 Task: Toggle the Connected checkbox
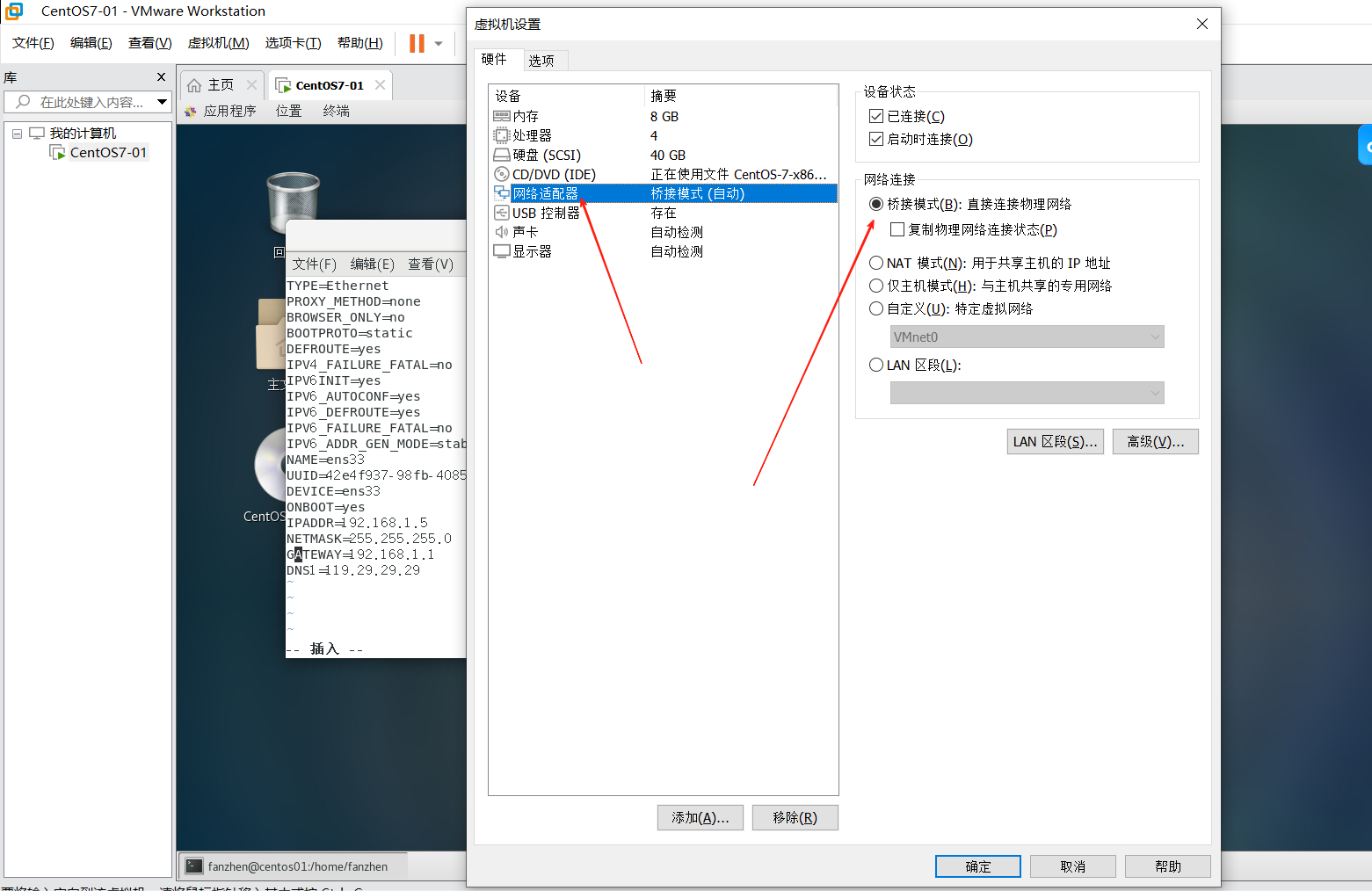point(876,116)
